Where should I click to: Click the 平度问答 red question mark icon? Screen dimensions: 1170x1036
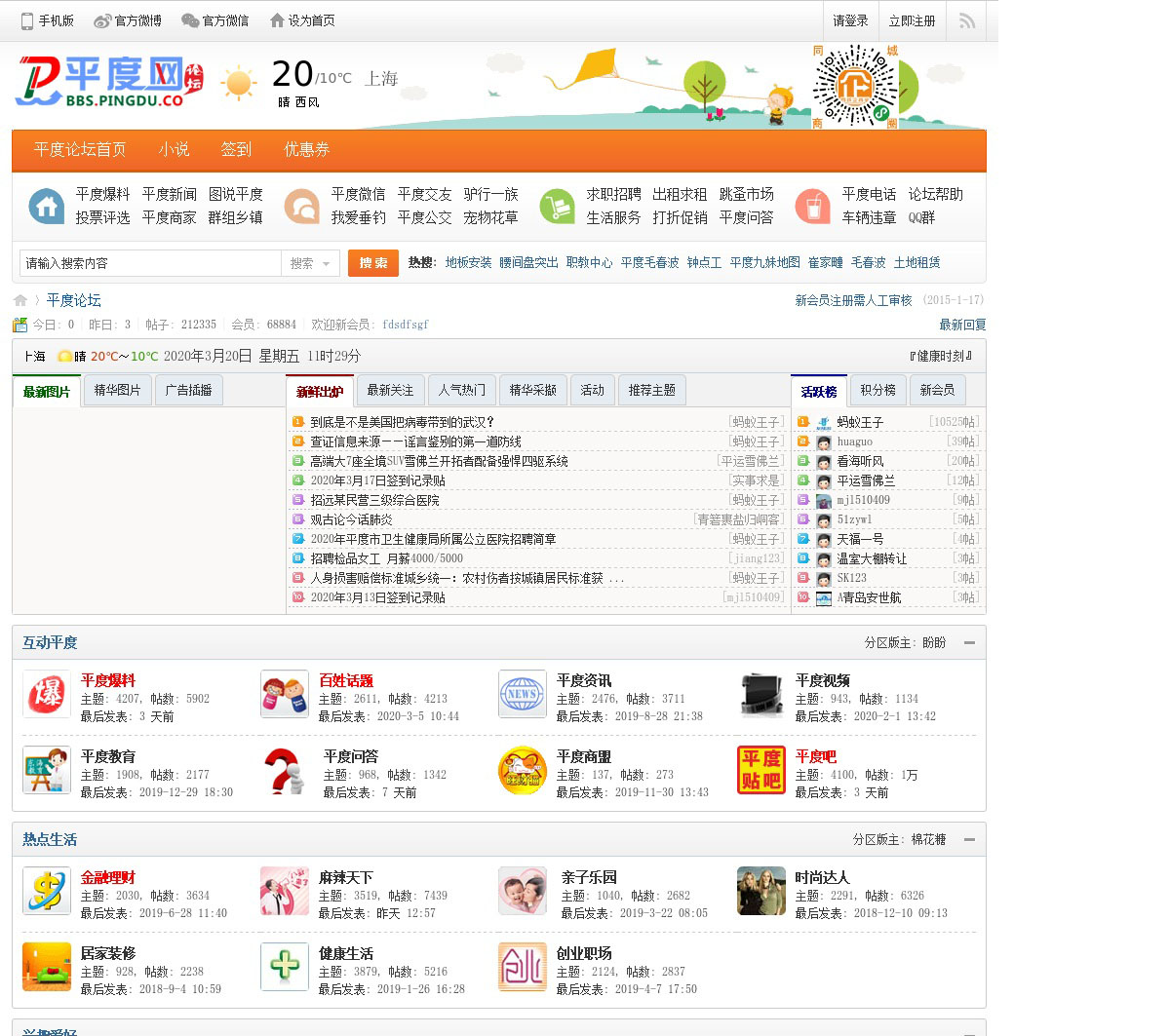click(x=285, y=771)
